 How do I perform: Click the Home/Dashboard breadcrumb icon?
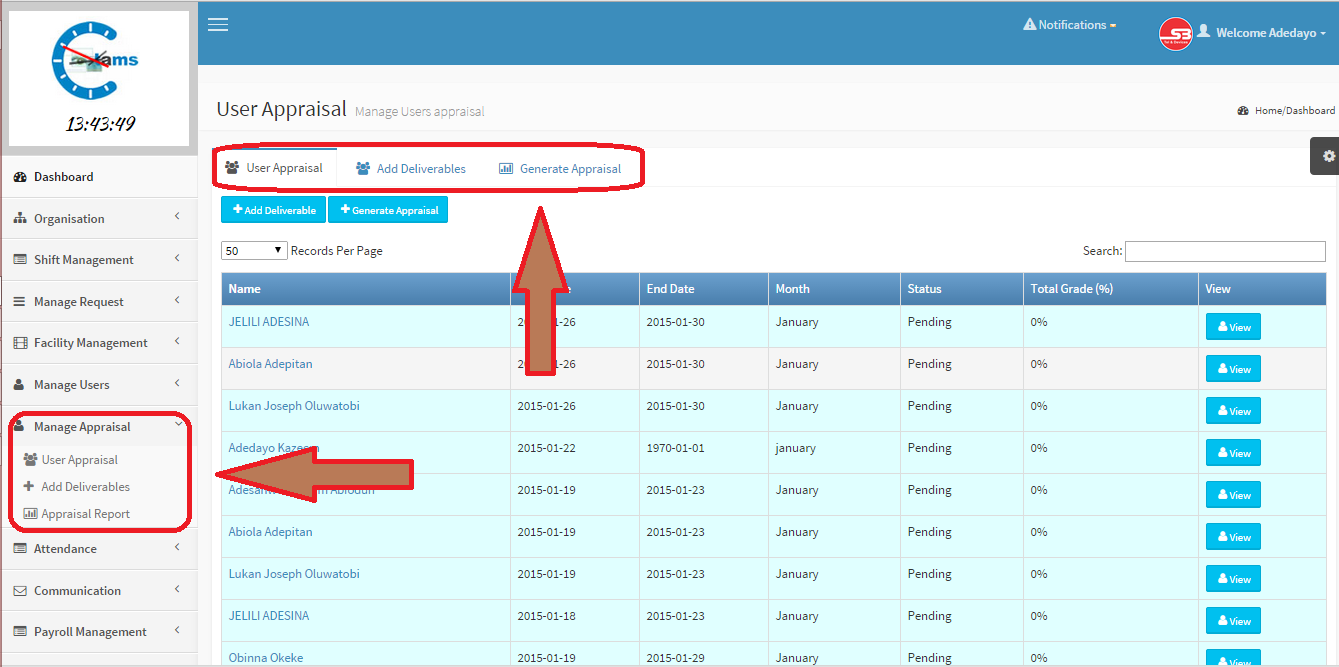(x=1243, y=111)
